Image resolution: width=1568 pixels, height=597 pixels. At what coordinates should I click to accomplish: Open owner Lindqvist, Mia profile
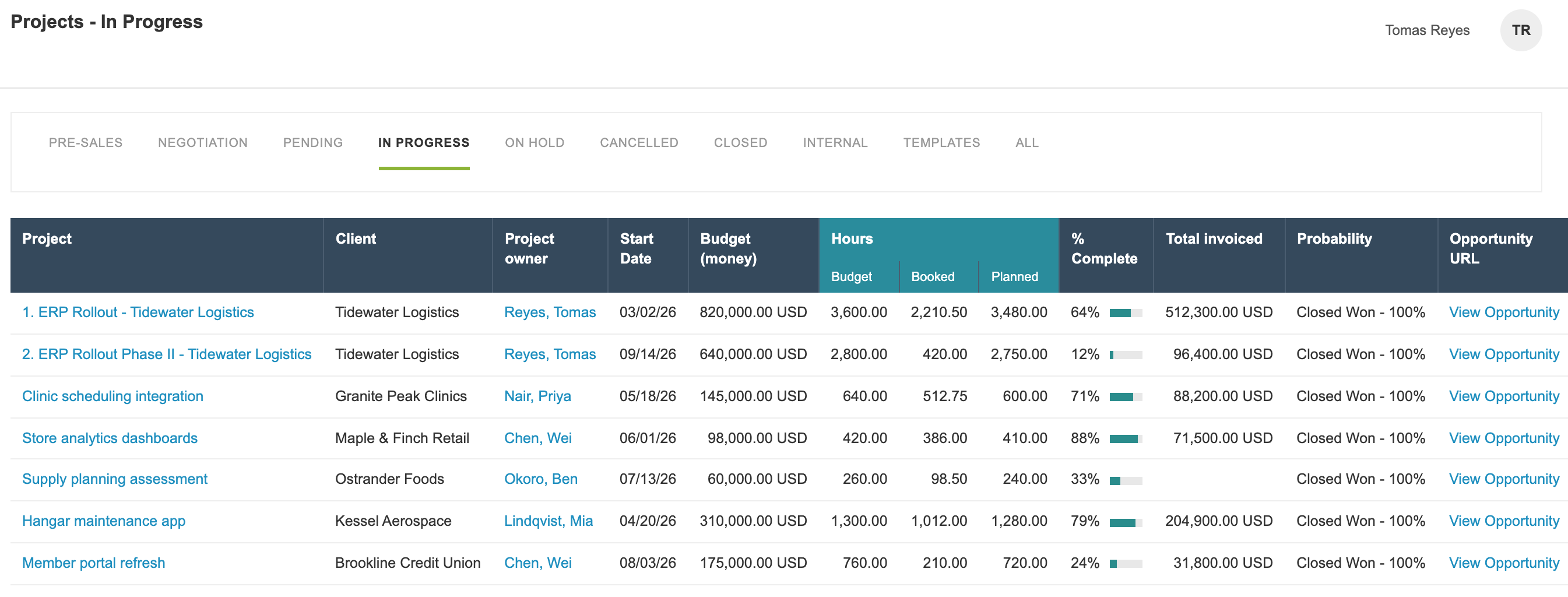tap(549, 521)
